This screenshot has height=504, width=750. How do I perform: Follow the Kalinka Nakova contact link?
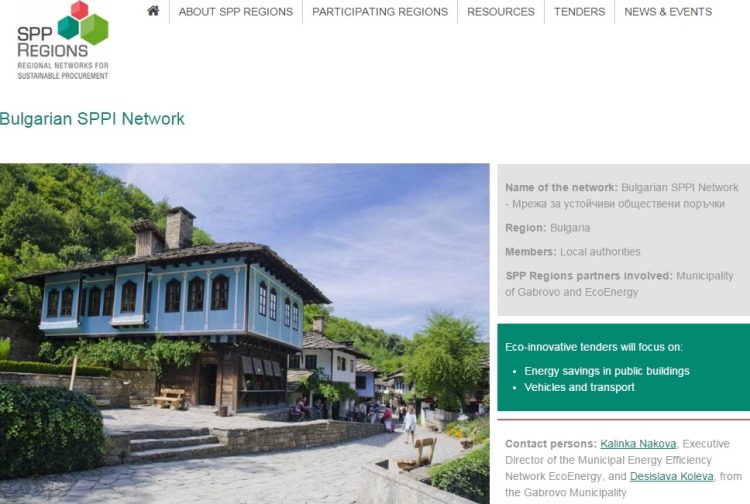pos(638,444)
